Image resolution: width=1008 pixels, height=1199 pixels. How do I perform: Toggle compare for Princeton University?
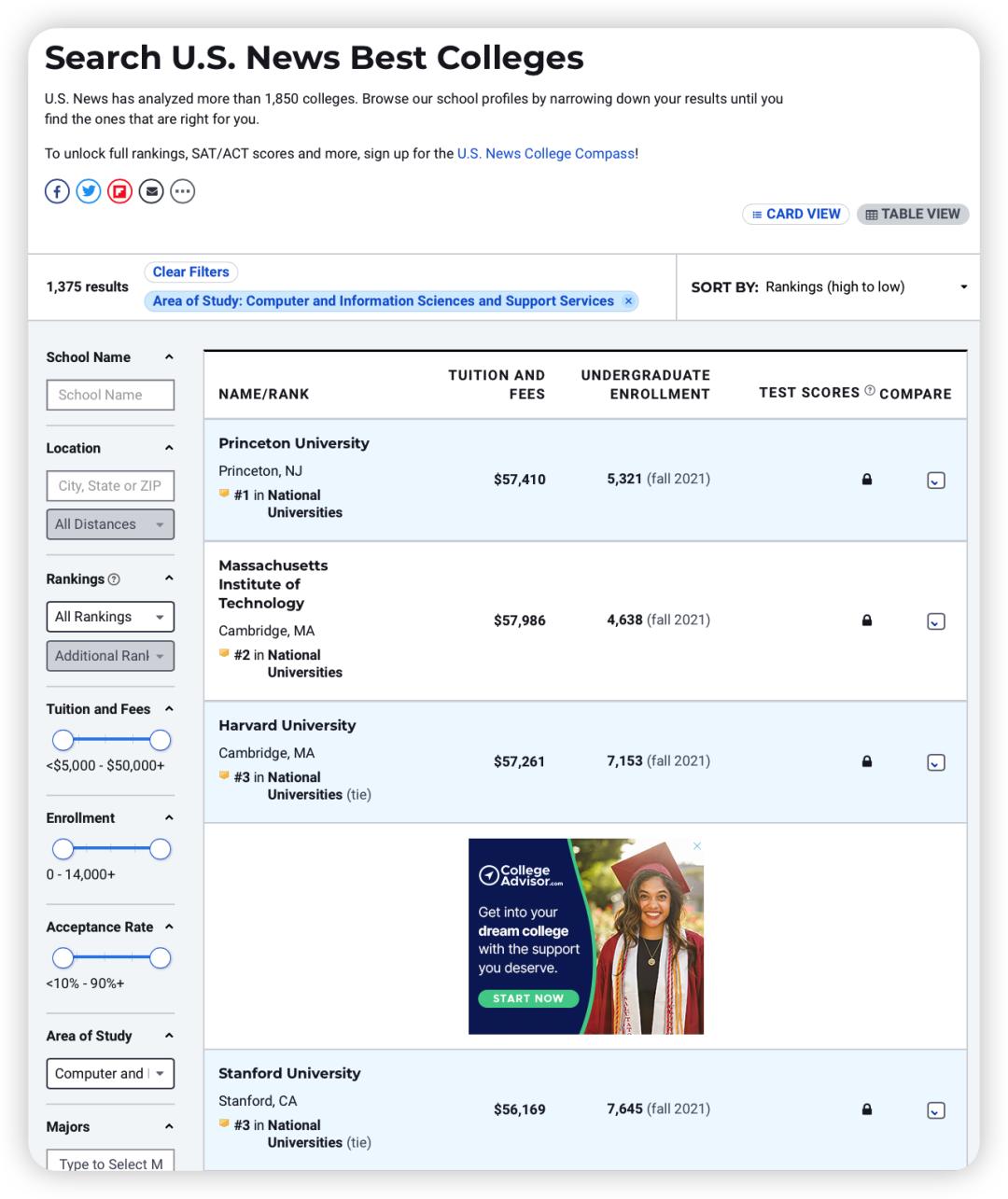[x=936, y=481]
